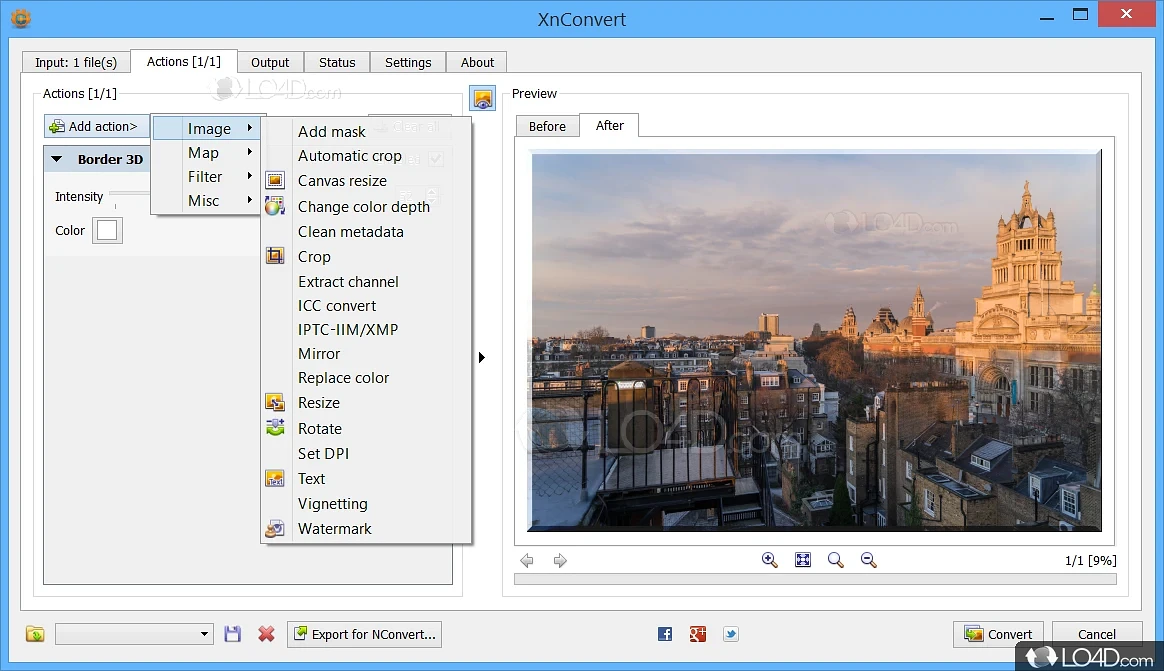Image resolution: width=1164 pixels, height=671 pixels.
Task: Collapse the Border 3D action
Action: [x=56, y=159]
